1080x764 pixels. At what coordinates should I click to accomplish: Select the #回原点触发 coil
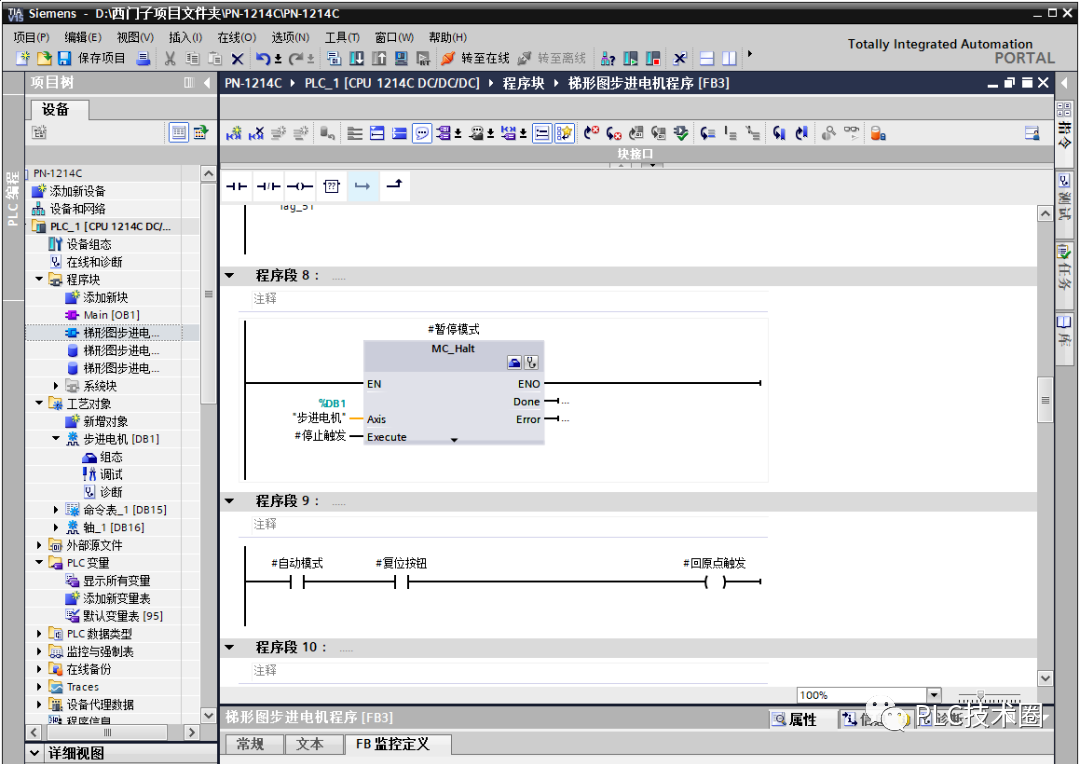715,581
